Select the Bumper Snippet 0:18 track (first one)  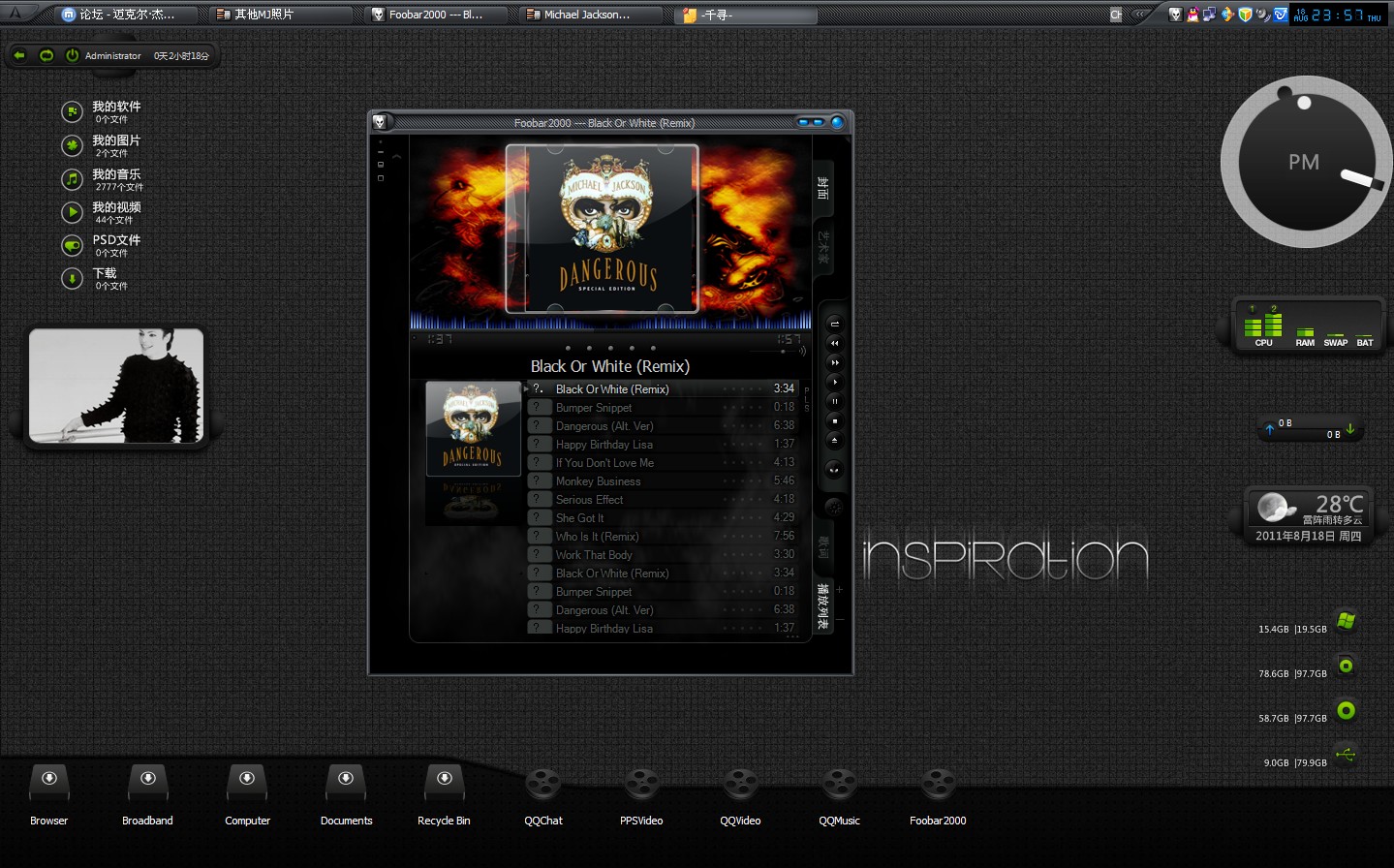662,408
